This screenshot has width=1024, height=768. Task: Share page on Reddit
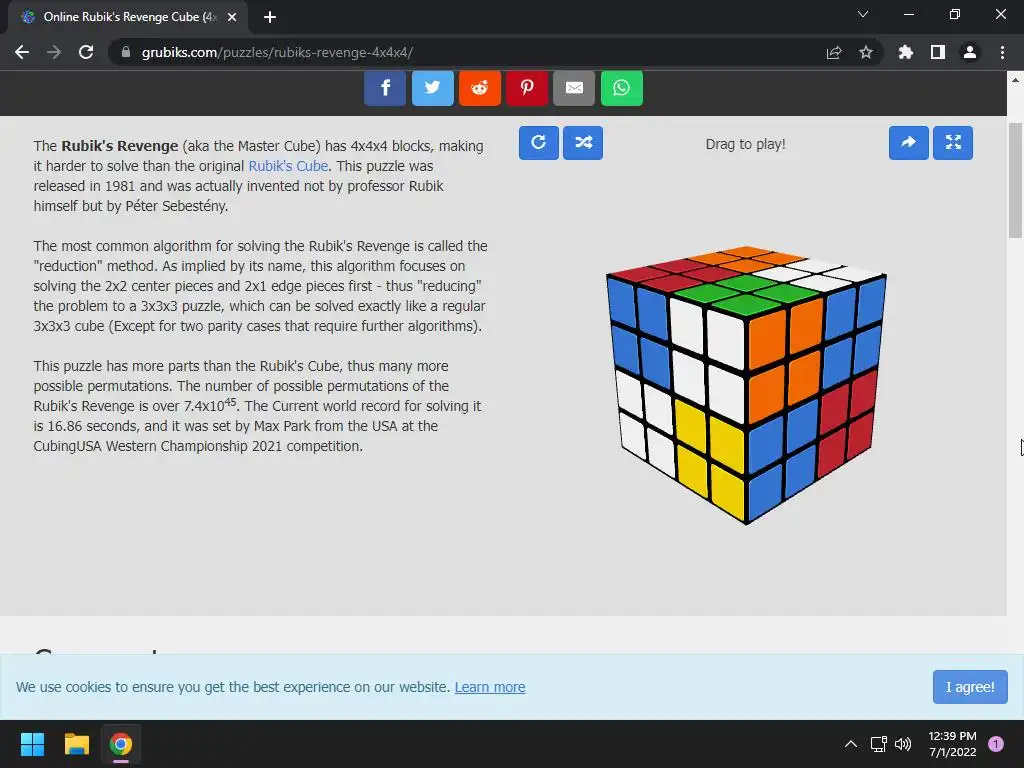click(x=479, y=88)
